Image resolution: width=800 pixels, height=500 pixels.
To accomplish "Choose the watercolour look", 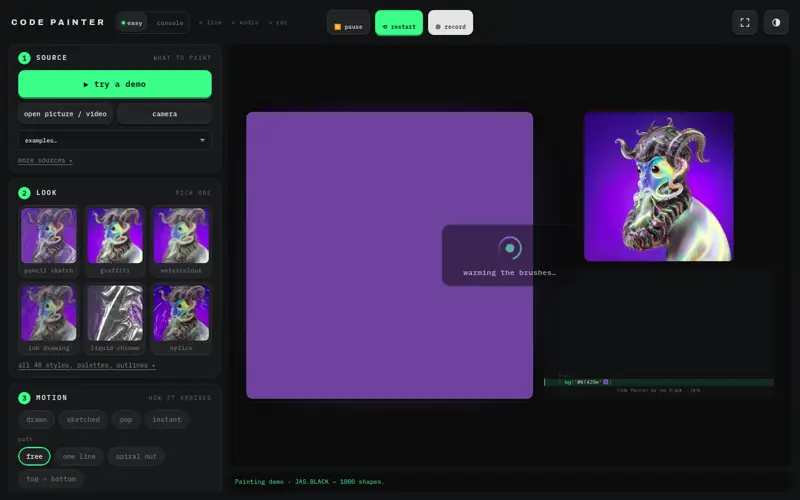I will click(181, 241).
